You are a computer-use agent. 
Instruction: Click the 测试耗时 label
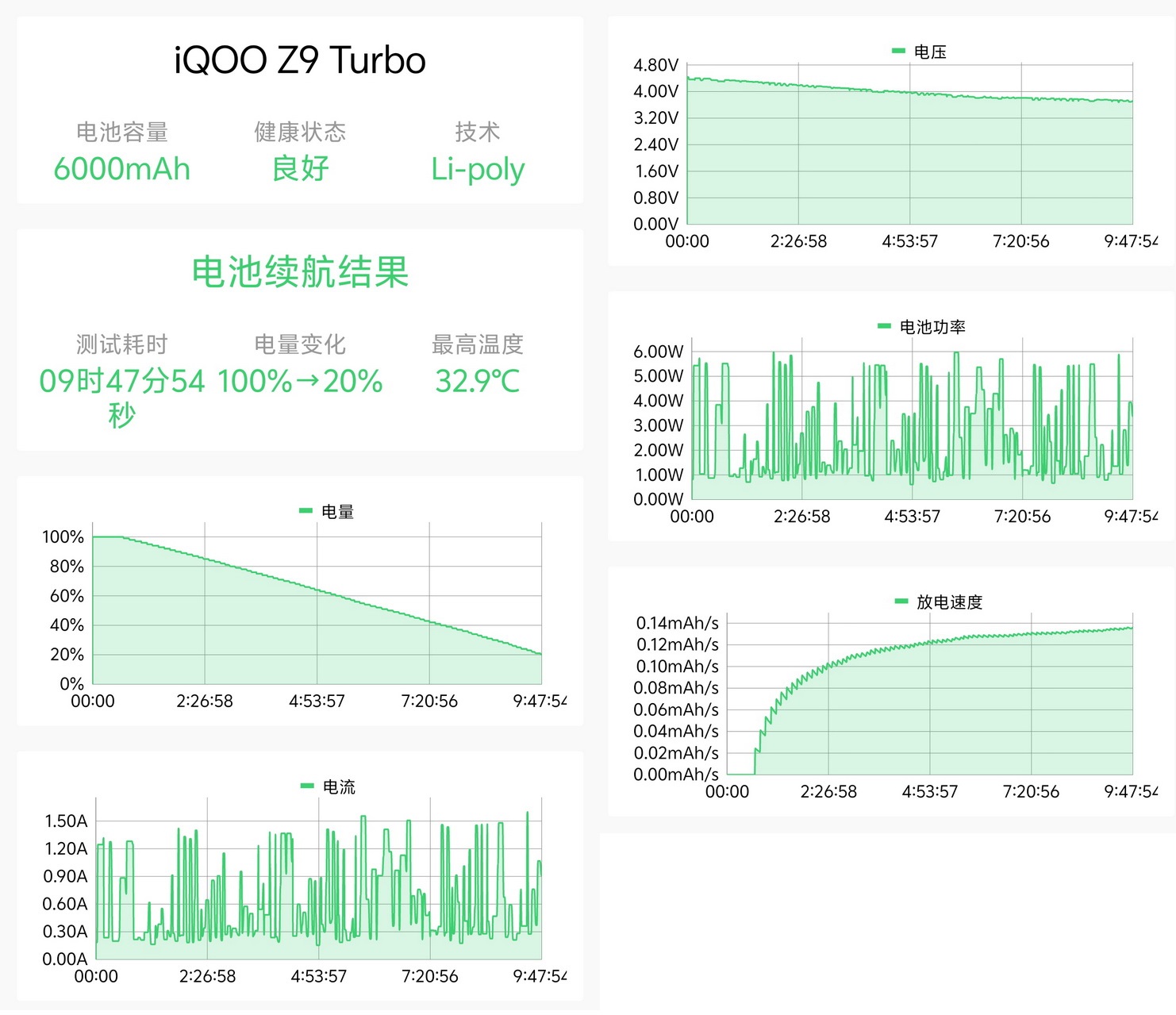[x=122, y=344]
